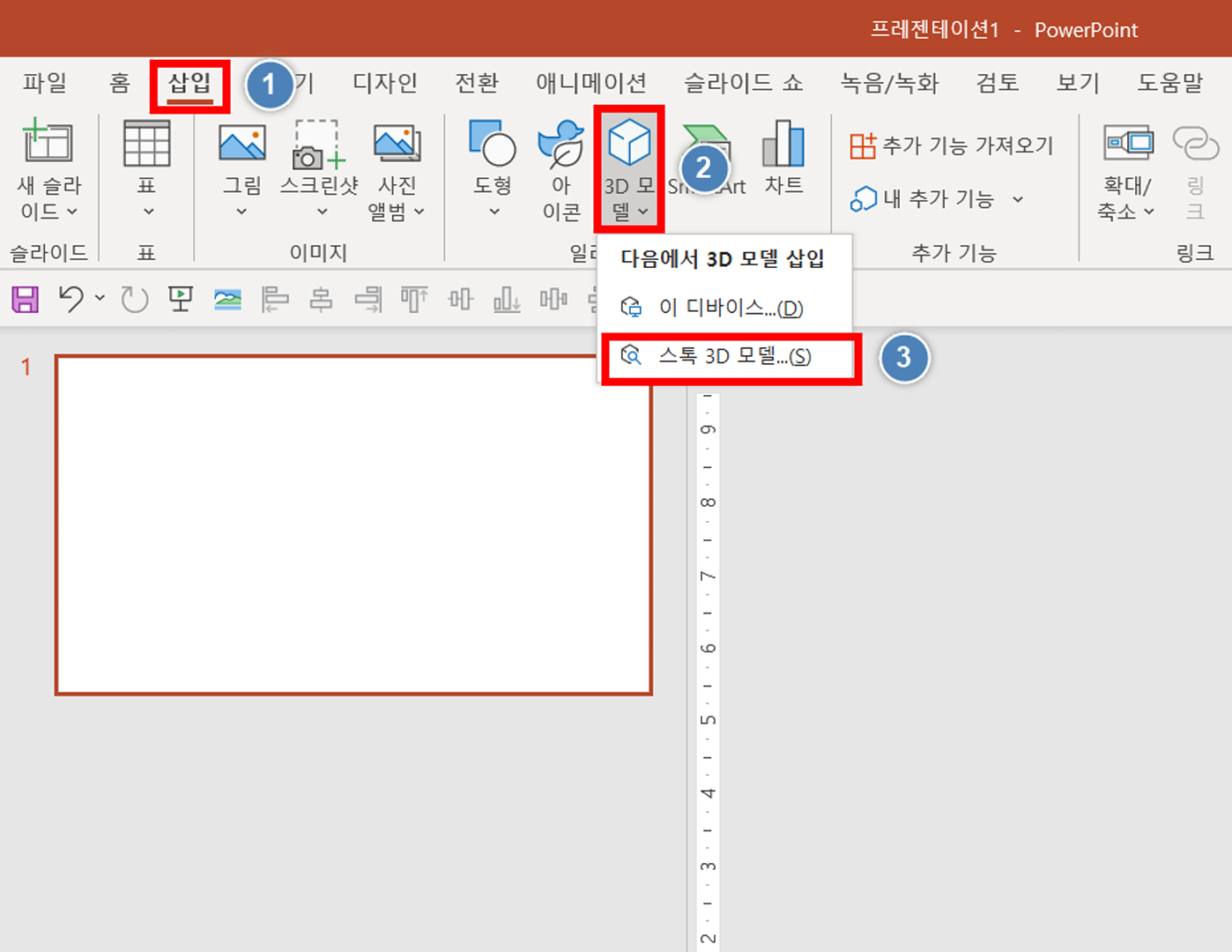Screen dimensions: 1232x952
Task: Click the Save icon on quick access toolbar
Action: click(24, 299)
